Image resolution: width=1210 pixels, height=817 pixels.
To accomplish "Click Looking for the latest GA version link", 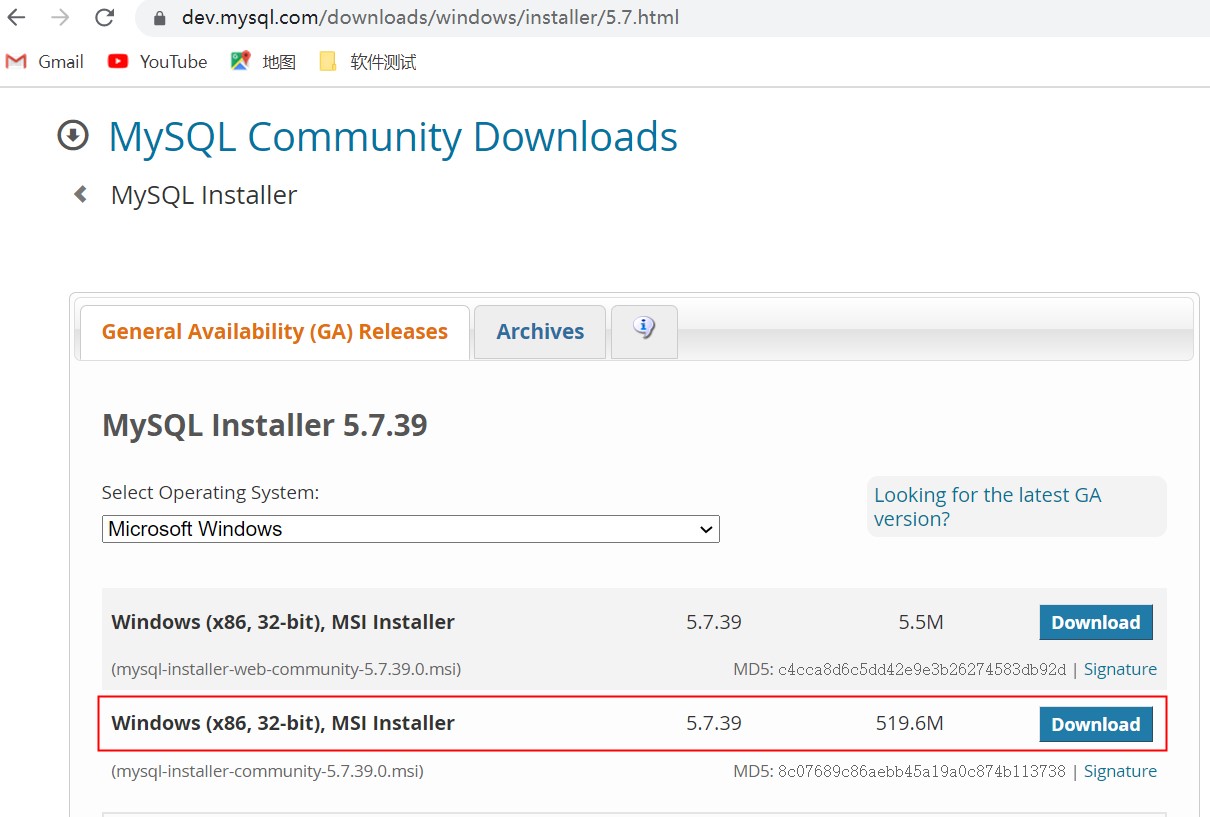I will coord(987,507).
